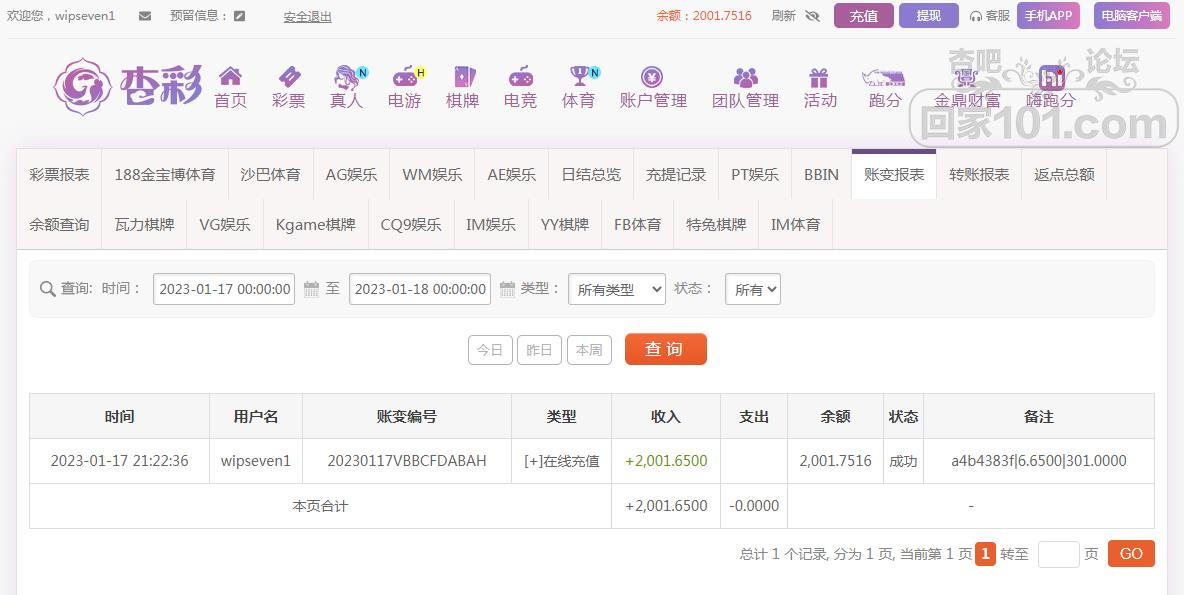Screen dimensions: 1184x595
Task: Open the 彩票 lottery icon
Action: (x=289, y=76)
